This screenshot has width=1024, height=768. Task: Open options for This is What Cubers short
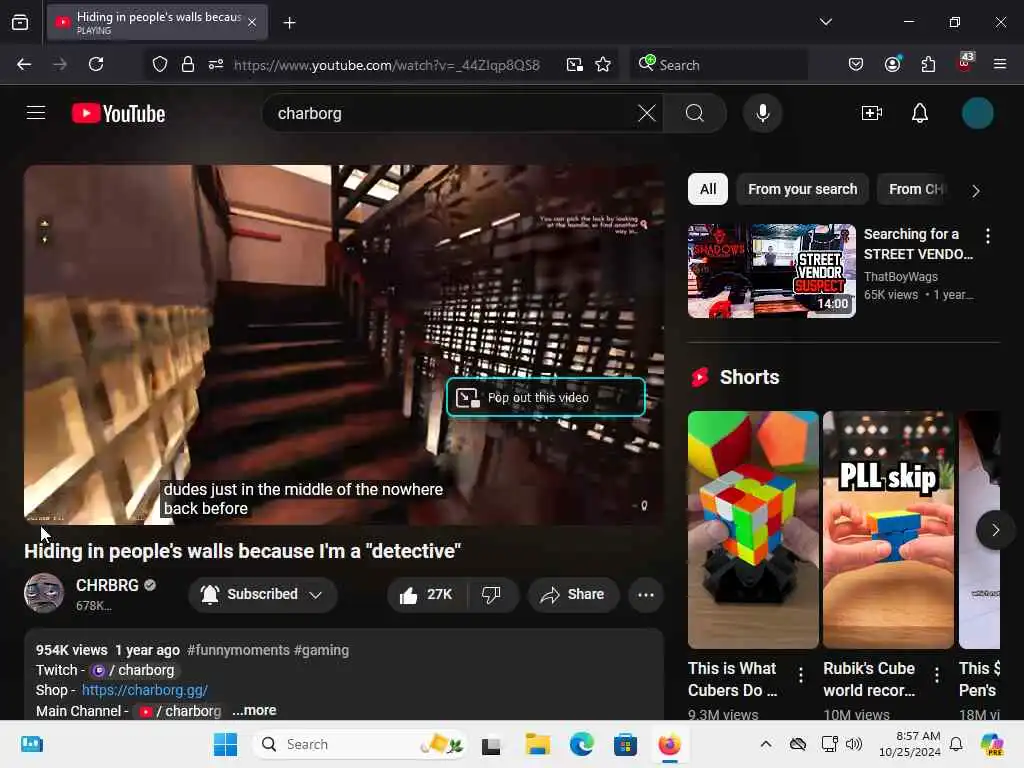coord(801,675)
